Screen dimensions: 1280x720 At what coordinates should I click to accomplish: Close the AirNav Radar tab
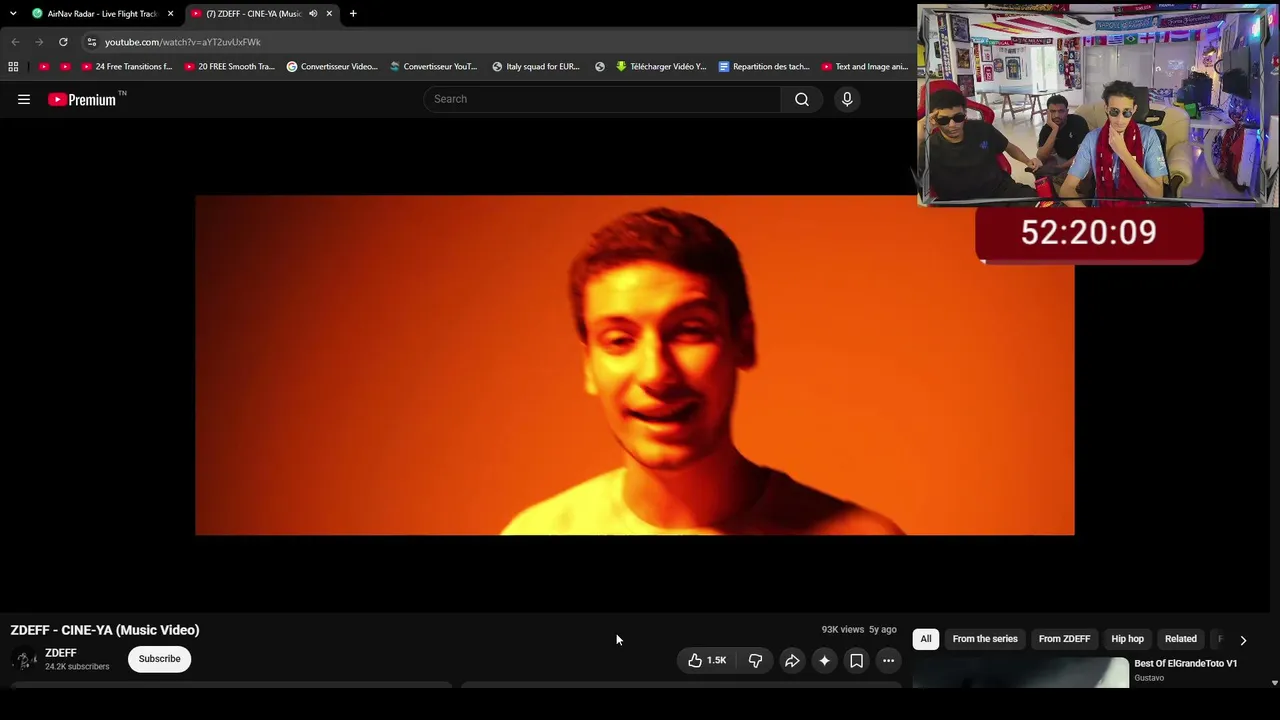tap(170, 14)
